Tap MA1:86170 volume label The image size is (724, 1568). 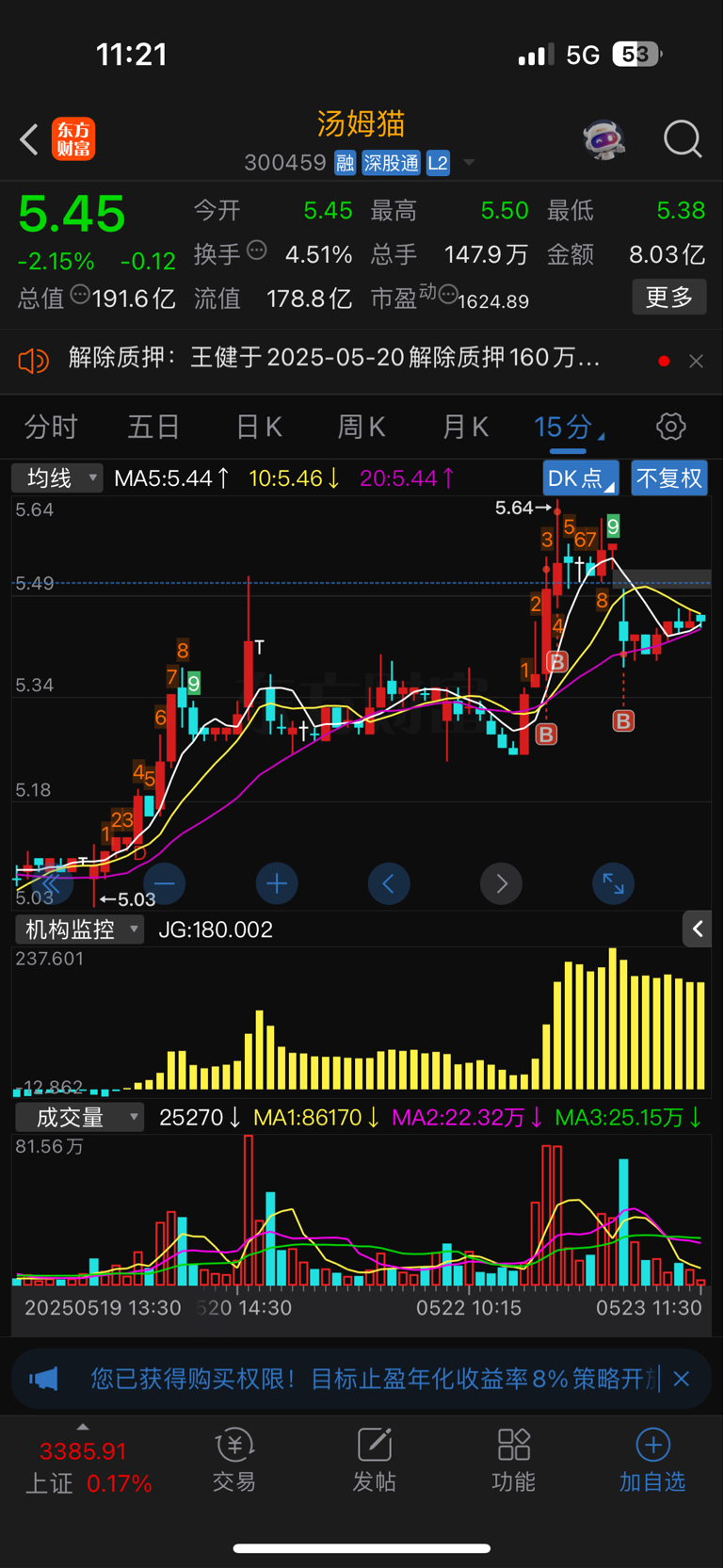click(317, 1118)
